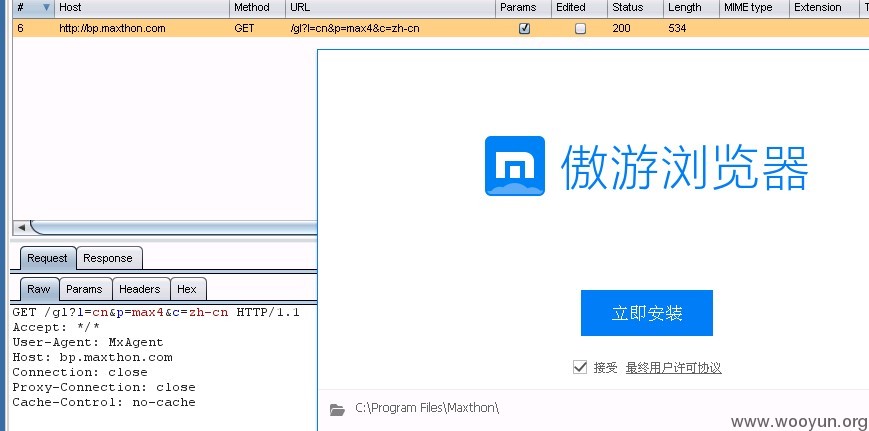This screenshot has height=431, width=869.
Task: Sort by the Length column header
Action: coord(691,8)
